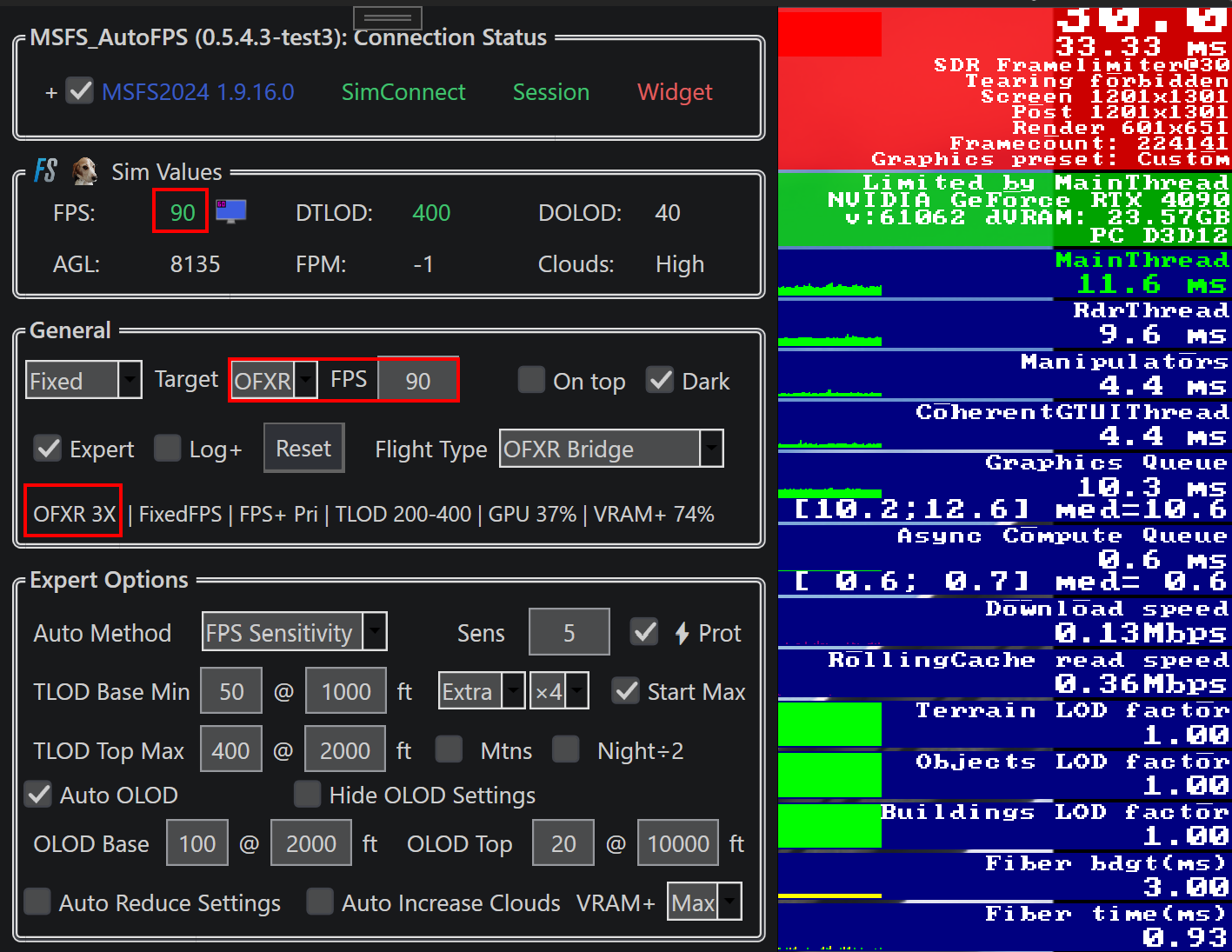Click the drag handle at window top
This screenshot has width=1232, height=952.
point(388,17)
